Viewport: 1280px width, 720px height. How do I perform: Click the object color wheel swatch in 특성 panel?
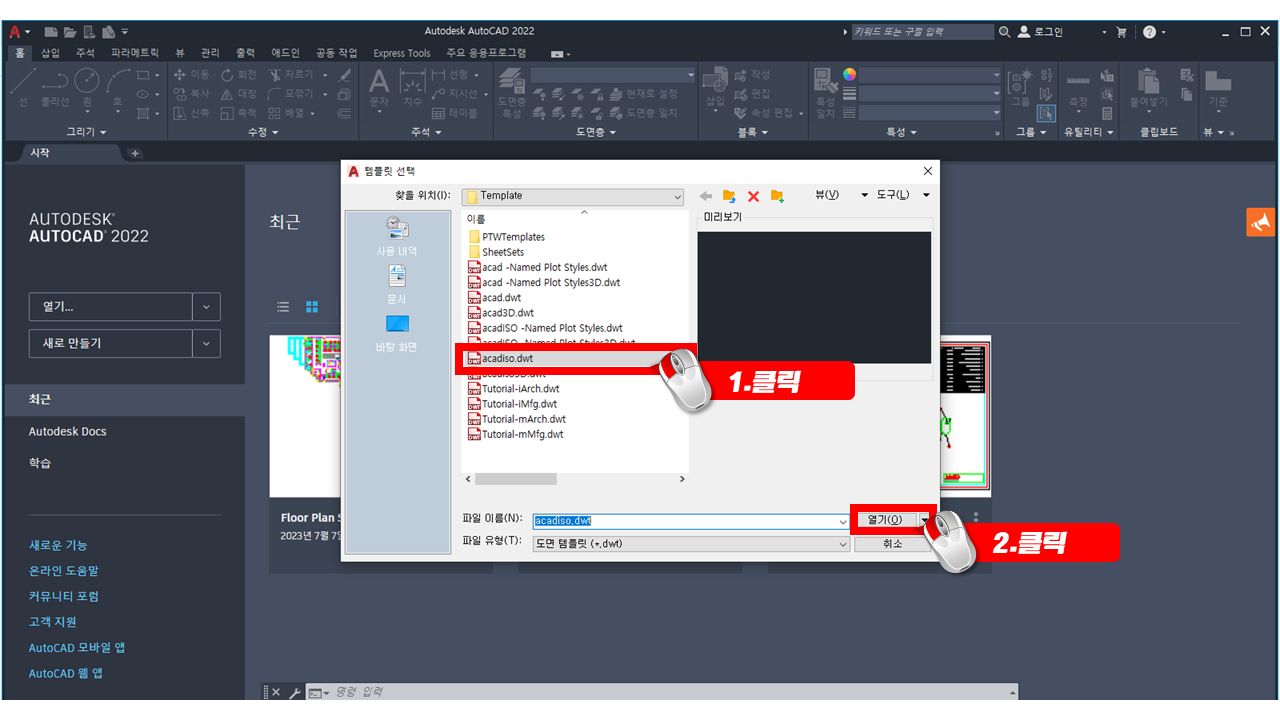[x=850, y=74]
